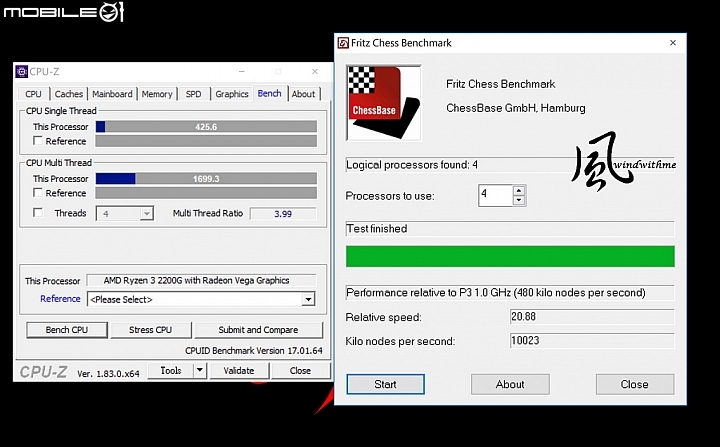
Task: Click the Single Thread score bar 425.6
Action: (206, 126)
